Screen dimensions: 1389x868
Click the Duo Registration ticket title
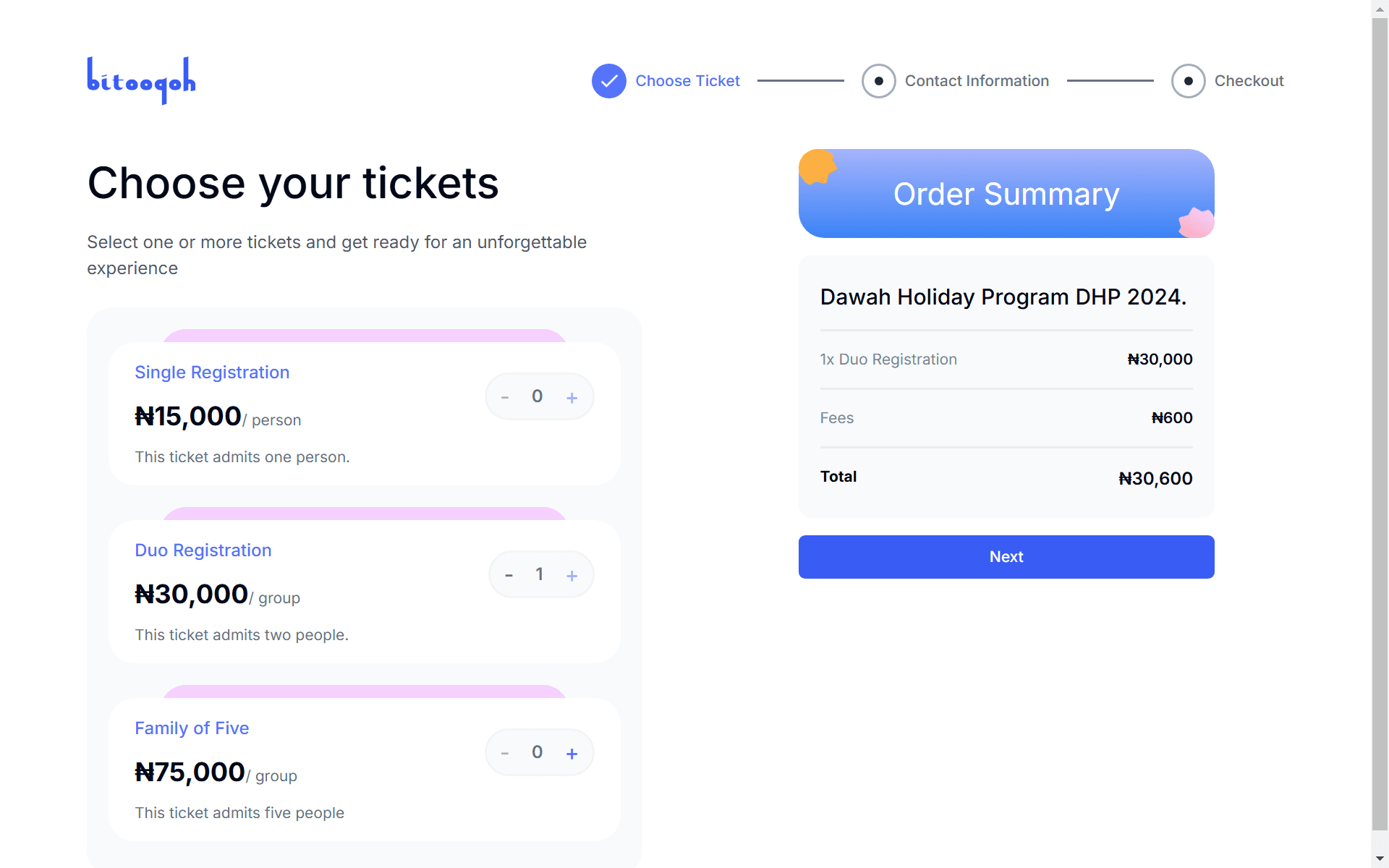203,550
